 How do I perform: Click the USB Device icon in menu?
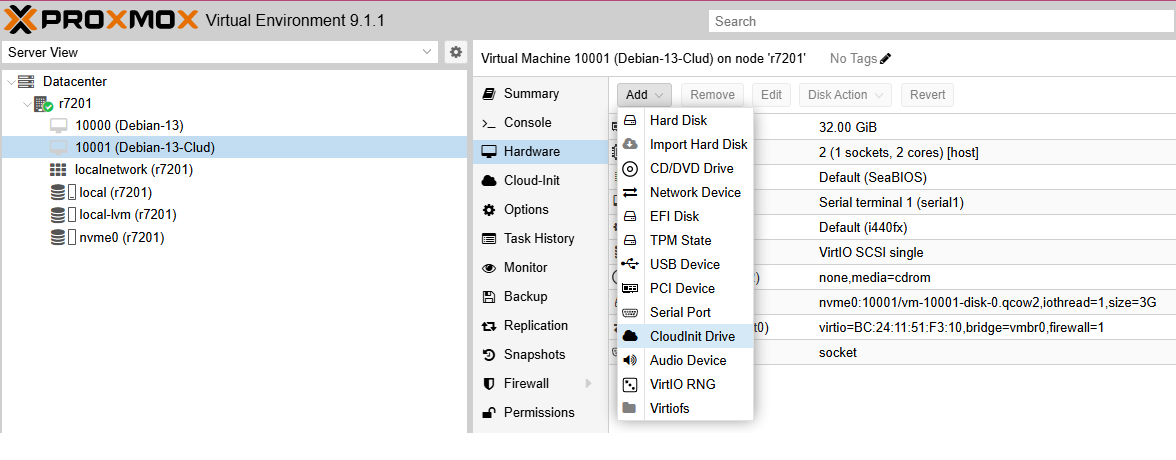630,264
